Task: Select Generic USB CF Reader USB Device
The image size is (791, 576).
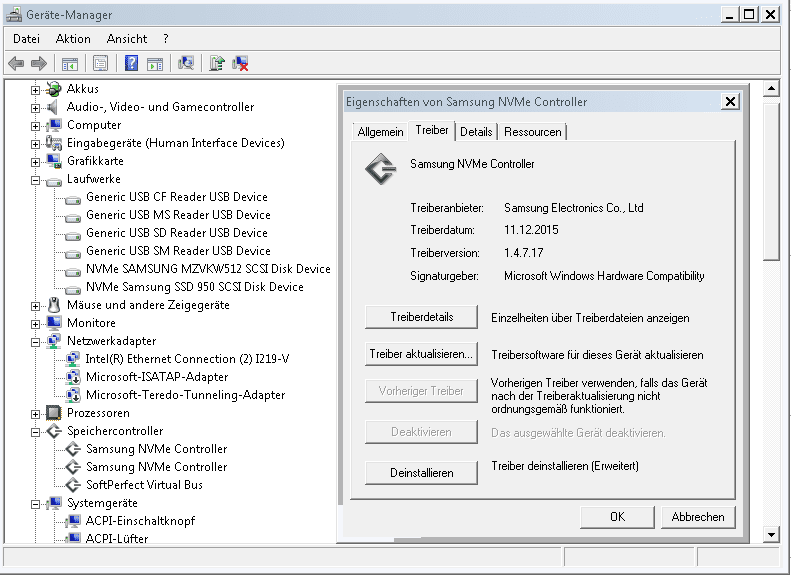Action: pyautogui.click(x=177, y=197)
